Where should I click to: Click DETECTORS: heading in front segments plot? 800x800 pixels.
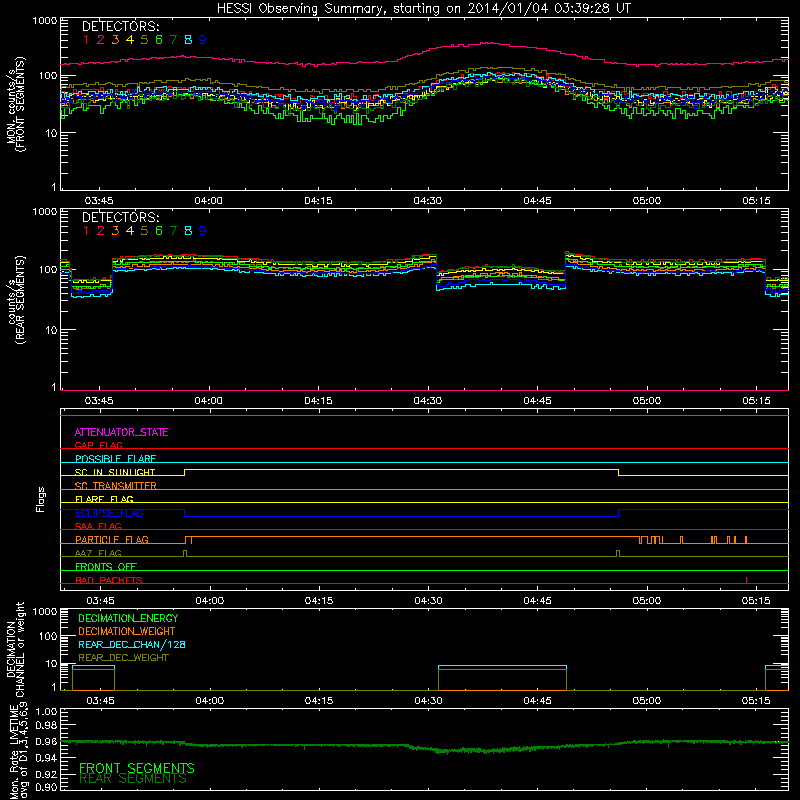[121, 26]
